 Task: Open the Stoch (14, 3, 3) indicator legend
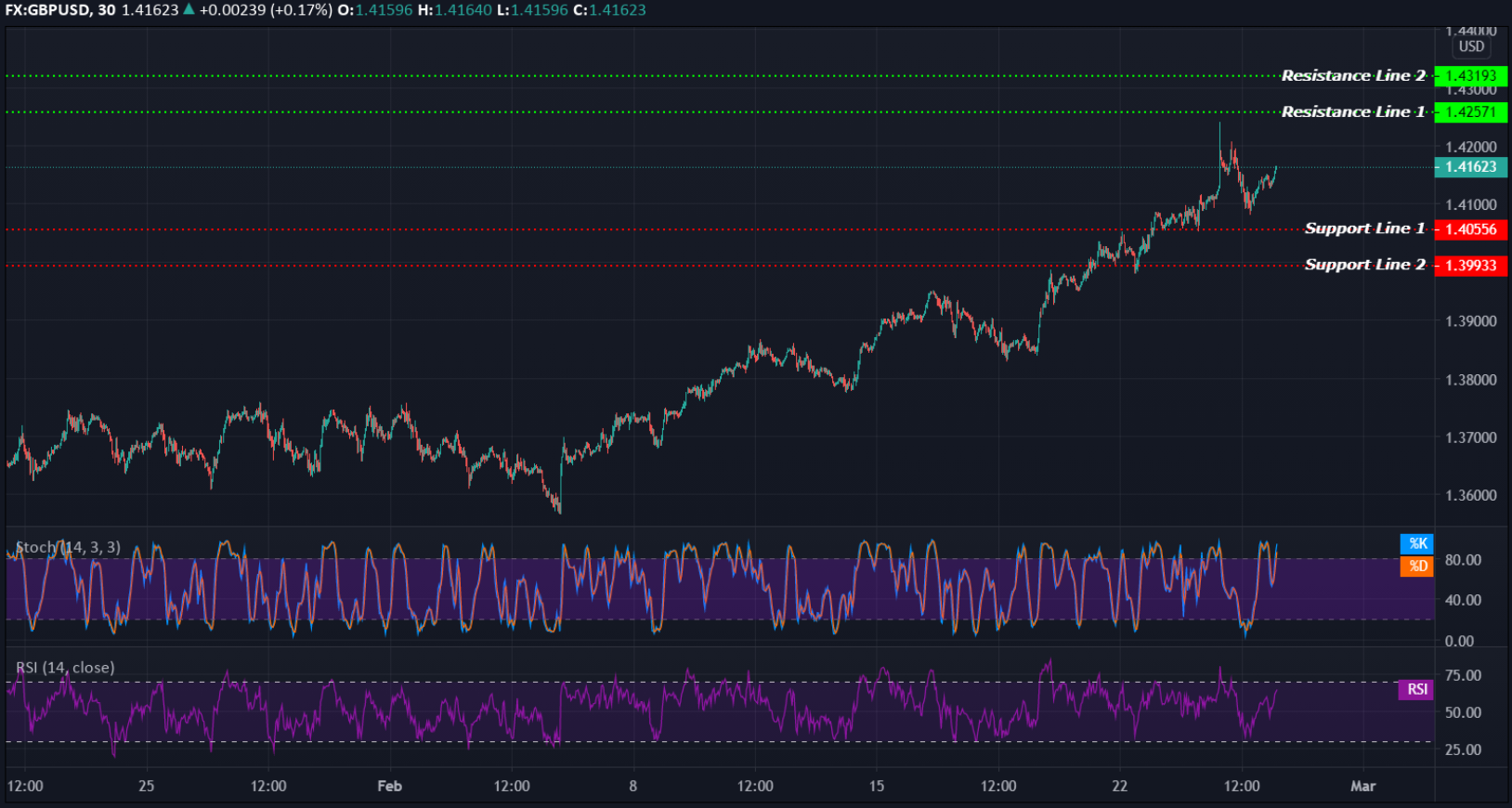click(x=68, y=548)
